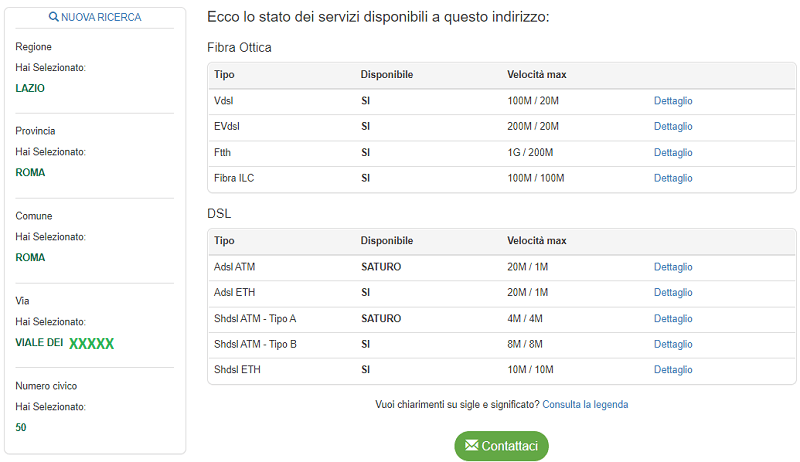Click the selected street VIALE DEI
The image size is (800, 462).
pos(40,343)
